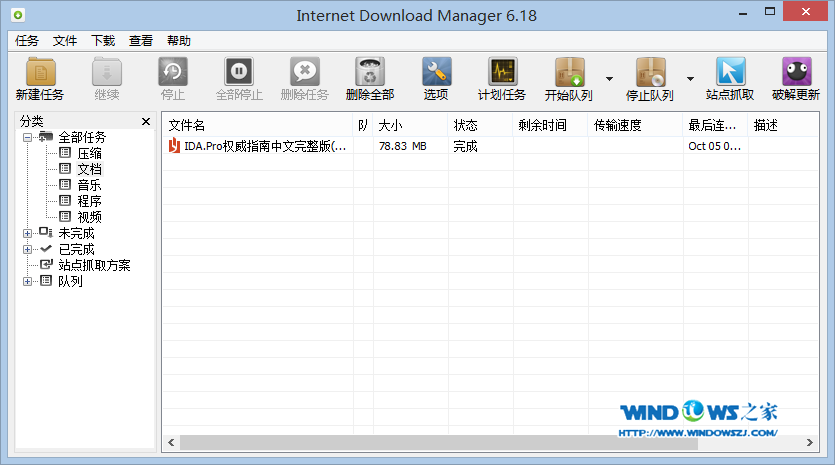Viewport: 835px width, 465px height.
Task: Open the 计划任务 scheduler icon
Action: click(x=502, y=72)
